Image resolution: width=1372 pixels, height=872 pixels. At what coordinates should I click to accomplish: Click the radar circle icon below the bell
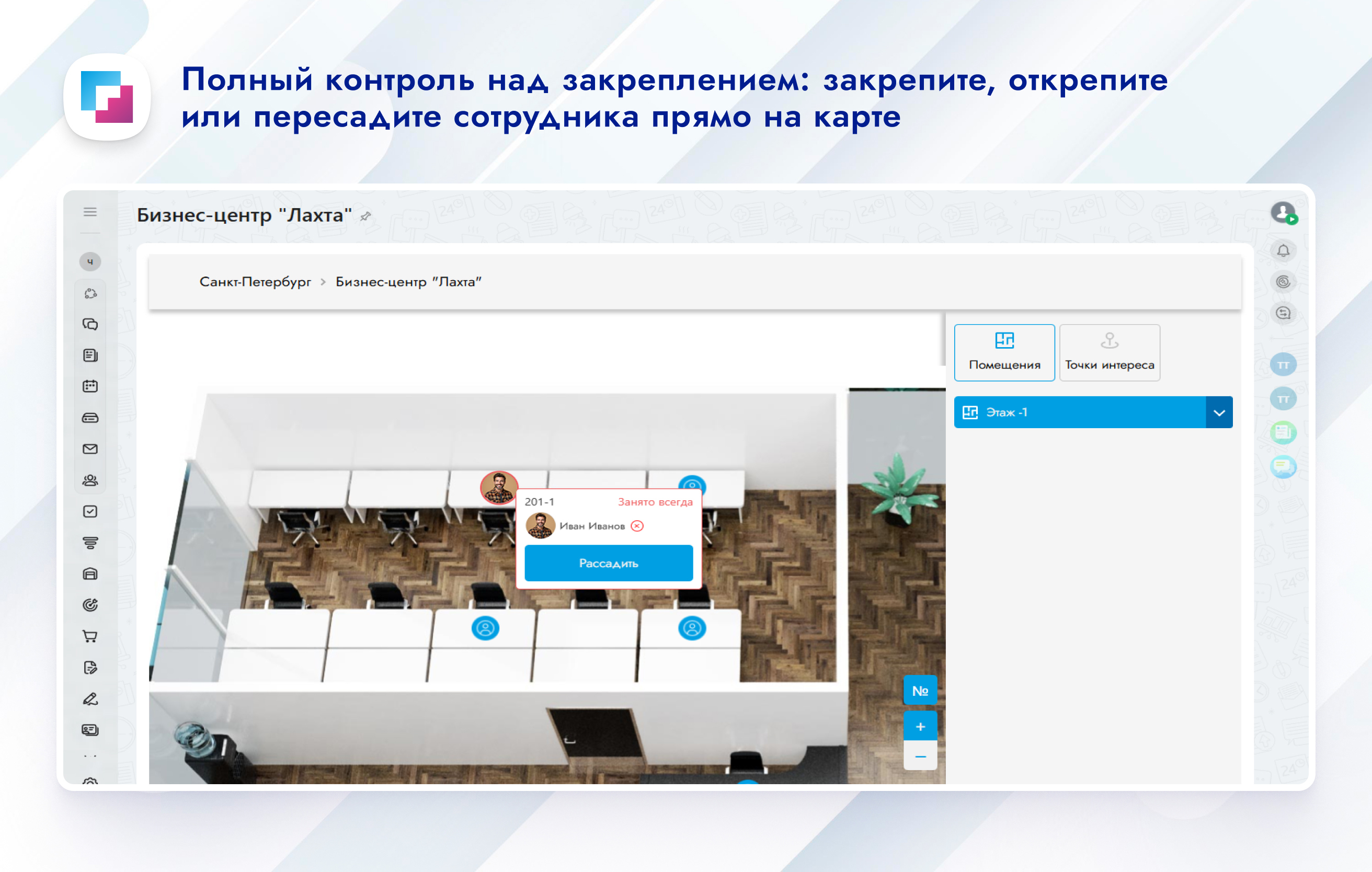pyautogui.click(x=1283, y=282)
